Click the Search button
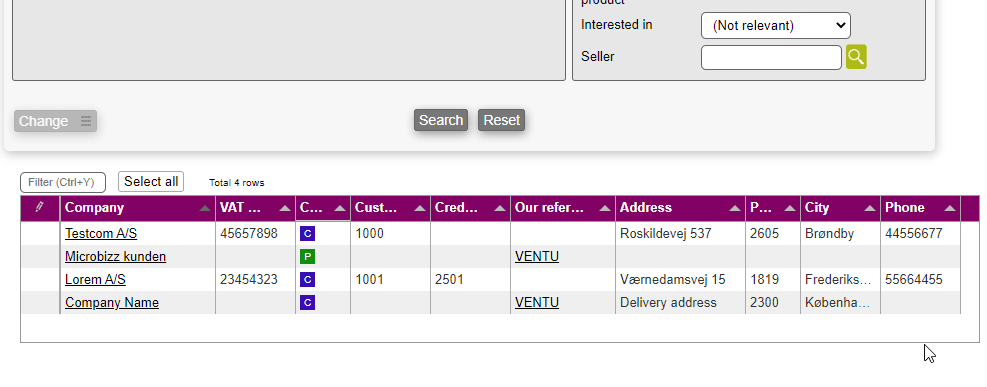Screen dimensions: 987x387 [441, 120]
